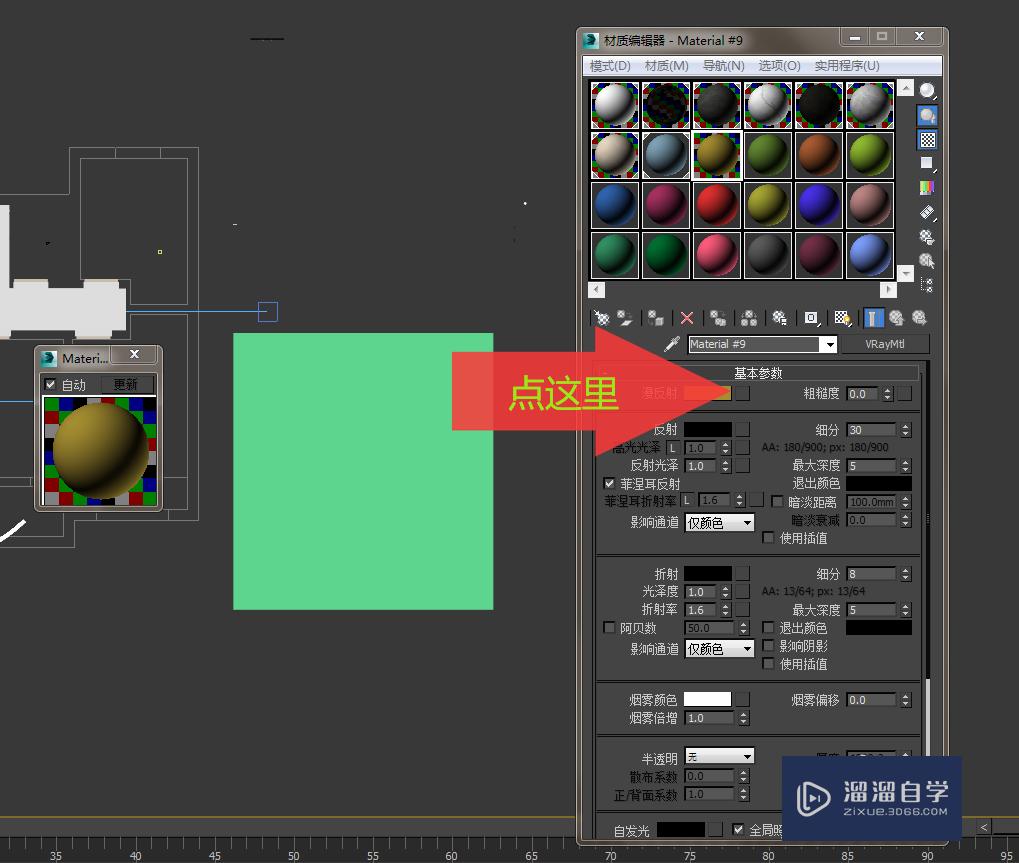The height and width of the screenshot is (863, 1019).
Task: Open the 选项(O) menu
Action: pos(779,66)
